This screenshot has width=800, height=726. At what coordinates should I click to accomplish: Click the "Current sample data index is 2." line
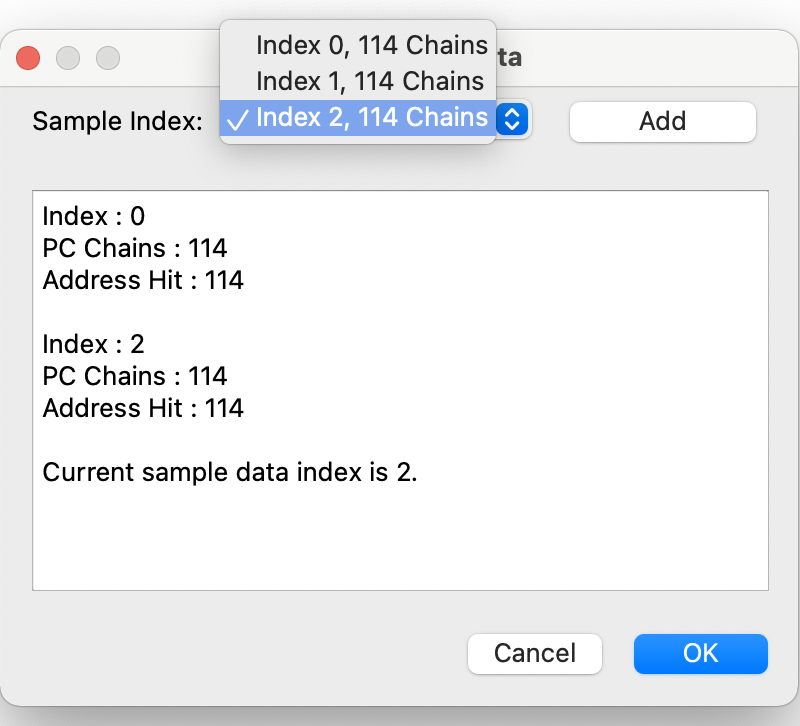click(x=230, y=472)
